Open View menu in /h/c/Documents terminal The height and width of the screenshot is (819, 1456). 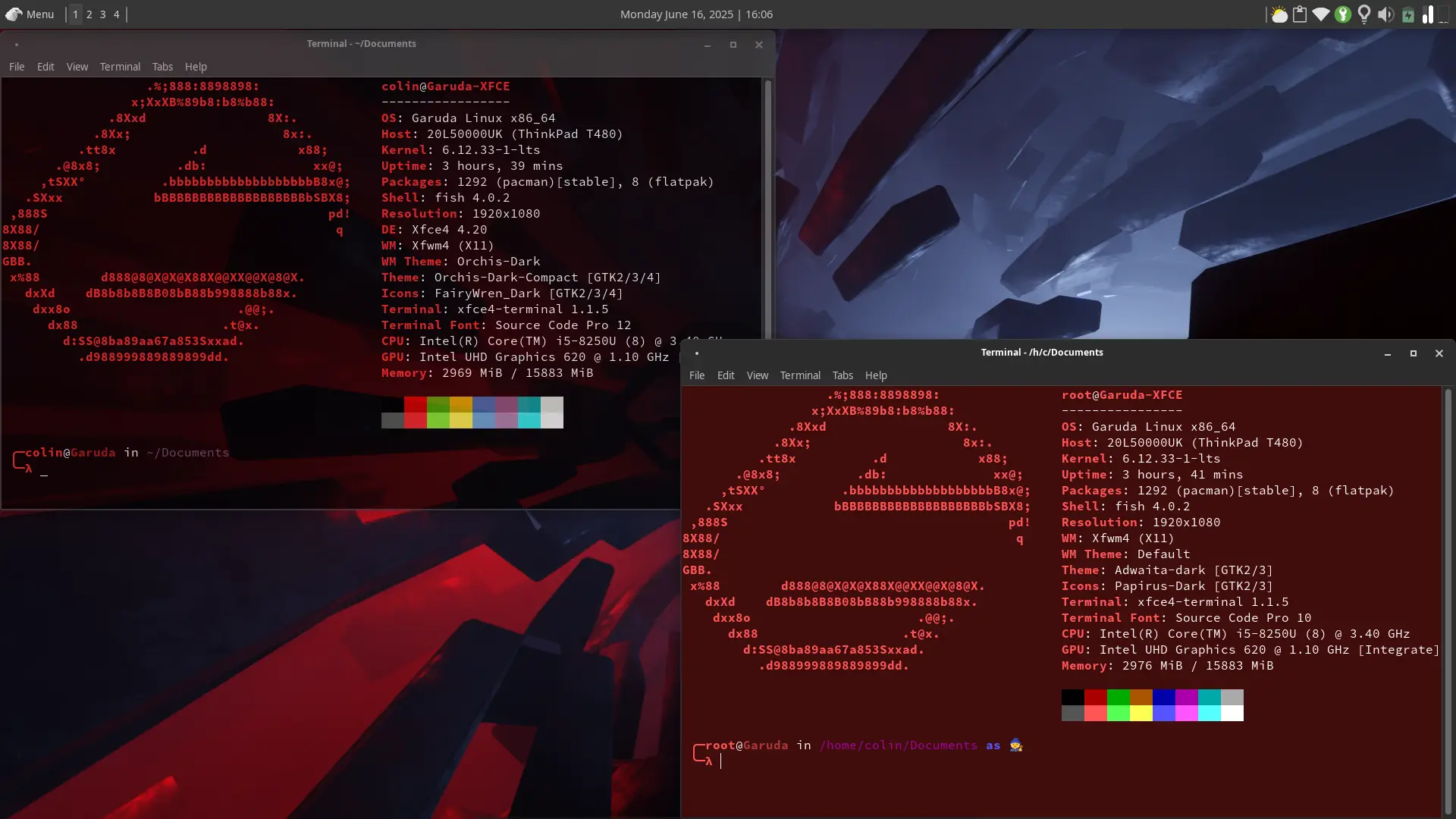(758, 375)
